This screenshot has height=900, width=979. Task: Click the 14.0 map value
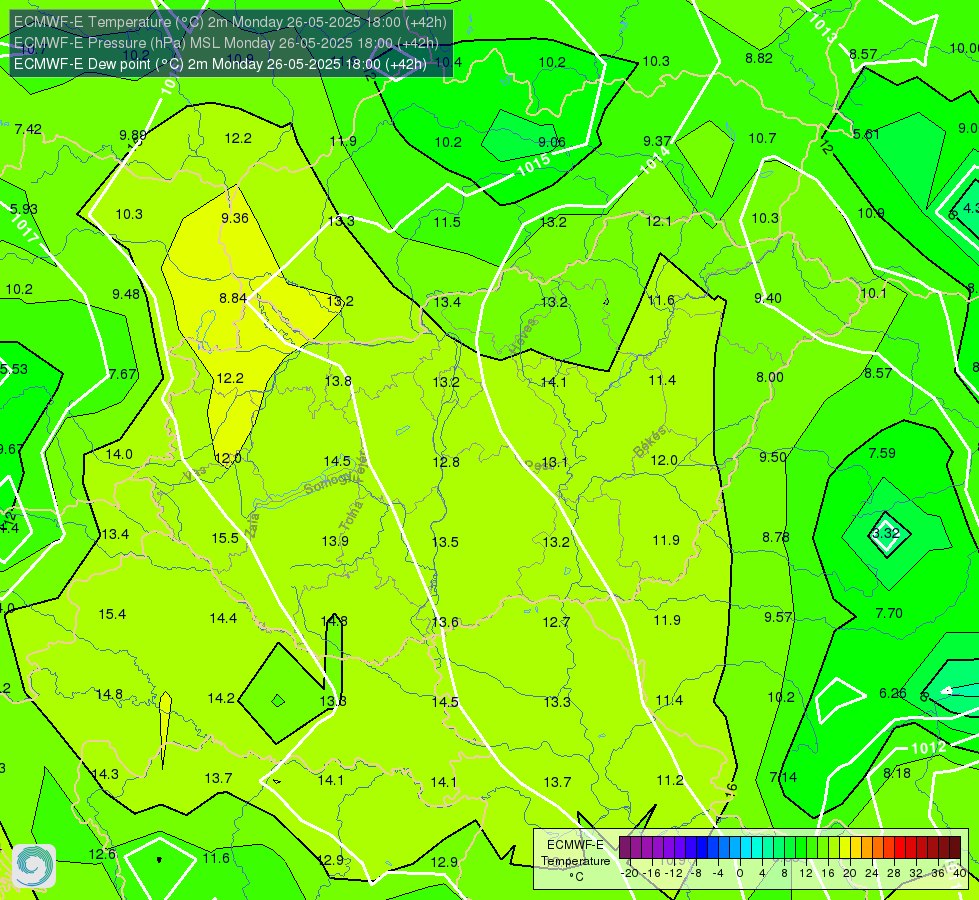(119, 454)
